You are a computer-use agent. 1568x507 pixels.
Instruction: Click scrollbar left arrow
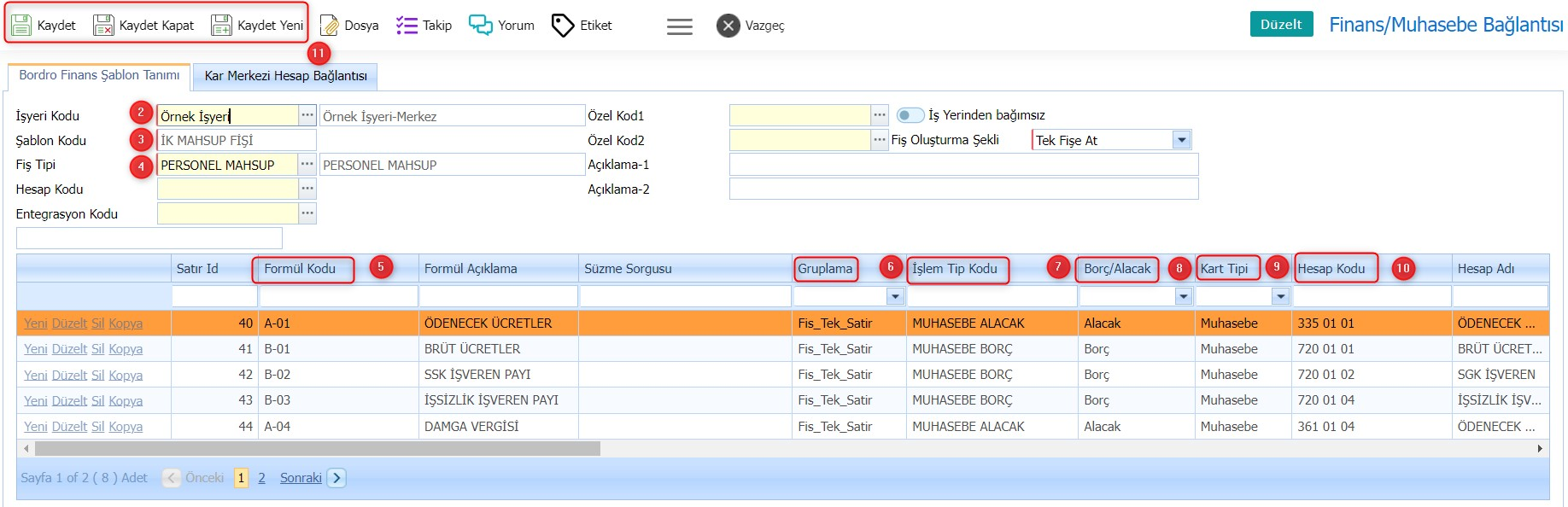point(26,448)
